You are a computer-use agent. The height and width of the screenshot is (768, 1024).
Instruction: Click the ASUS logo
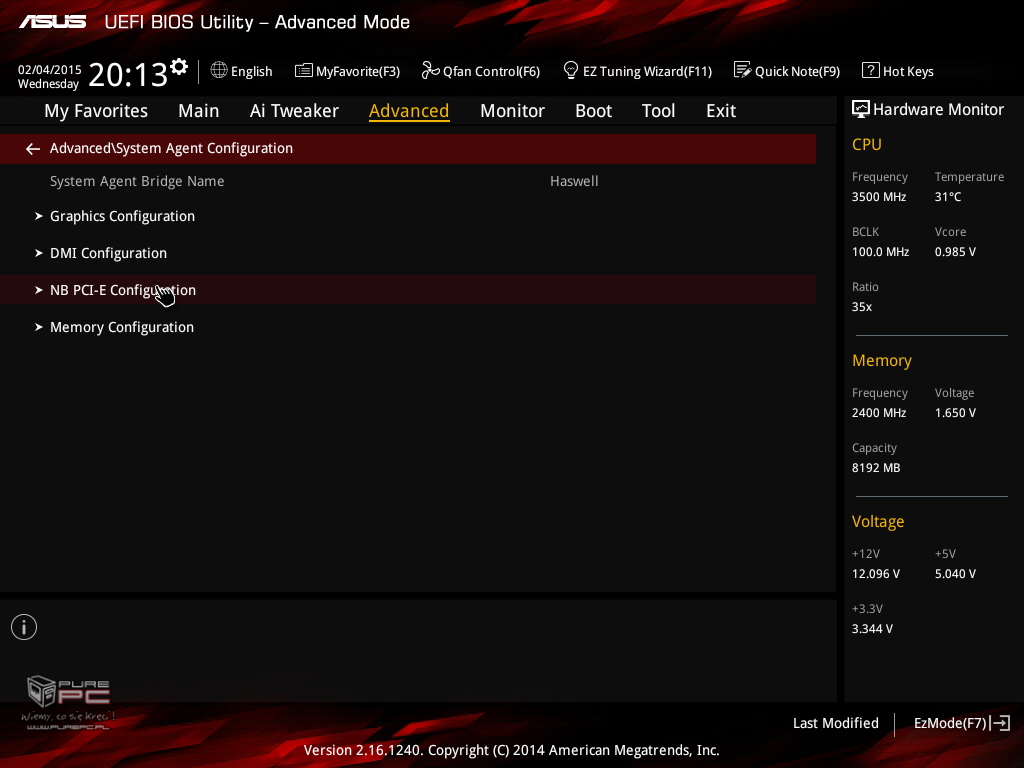coord(52,22)
